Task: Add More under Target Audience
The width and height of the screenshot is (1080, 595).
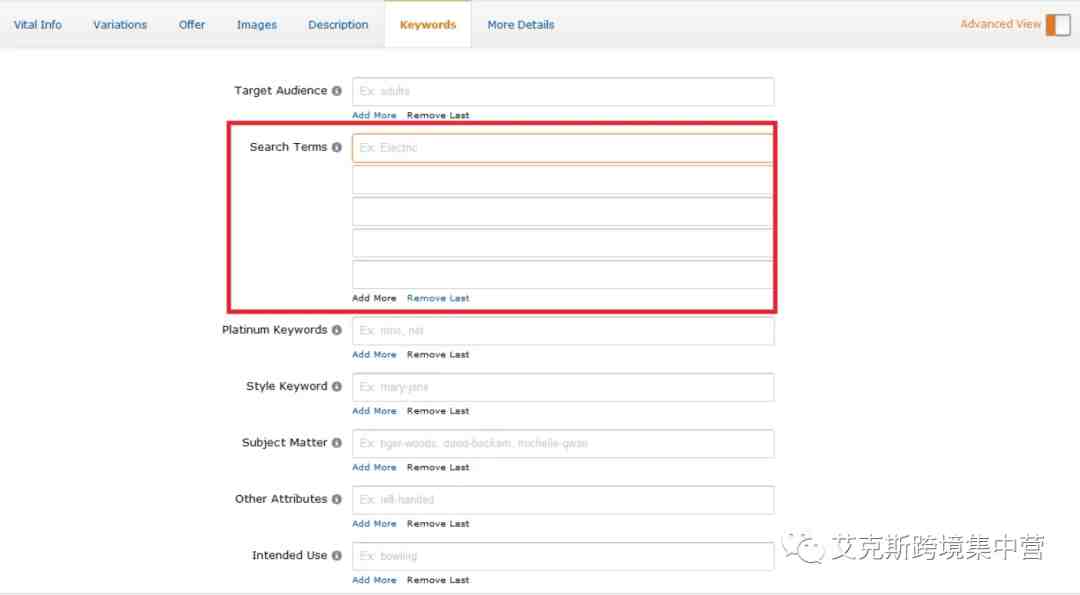Action: [374, 116]
